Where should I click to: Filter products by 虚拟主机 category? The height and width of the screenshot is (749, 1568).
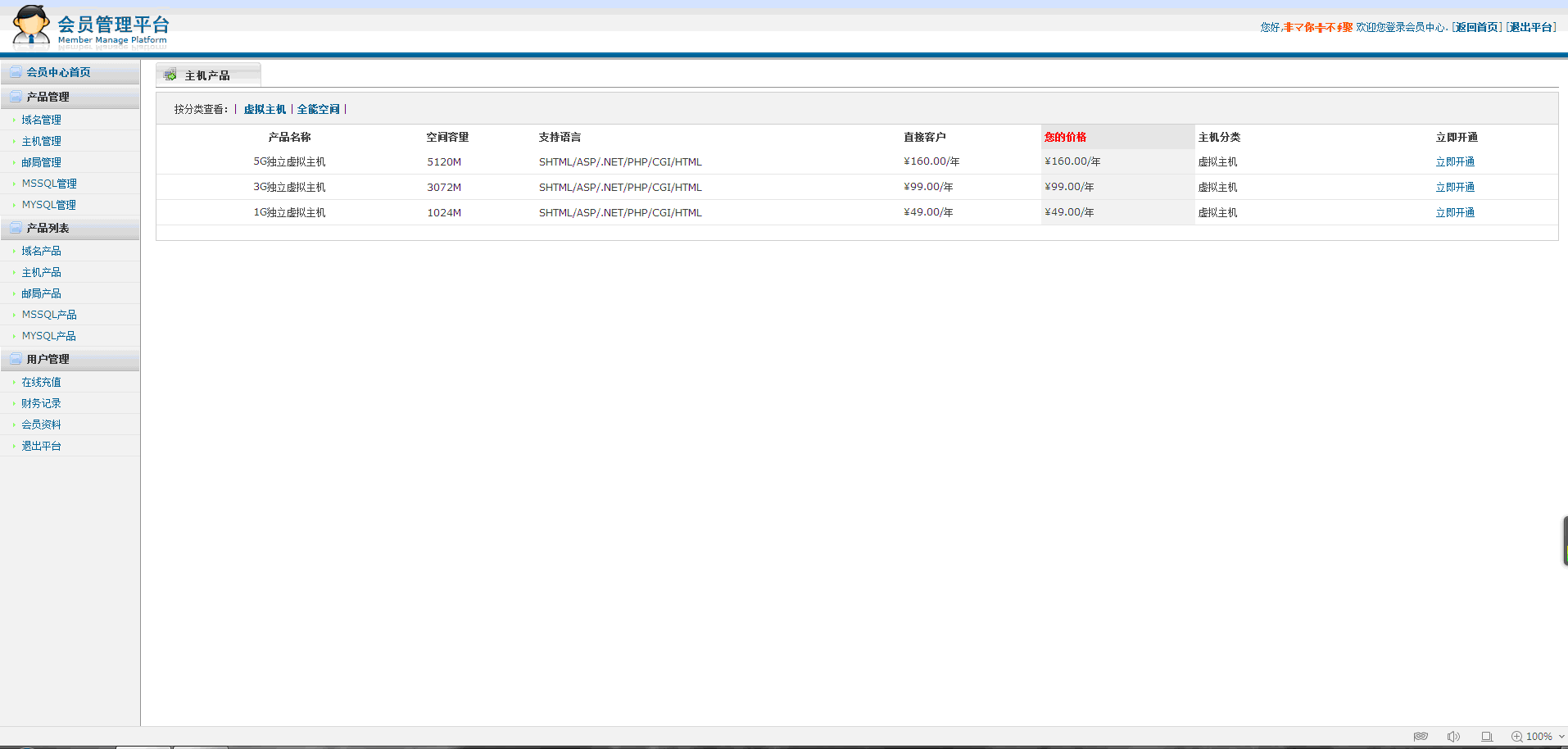point(265,109)
